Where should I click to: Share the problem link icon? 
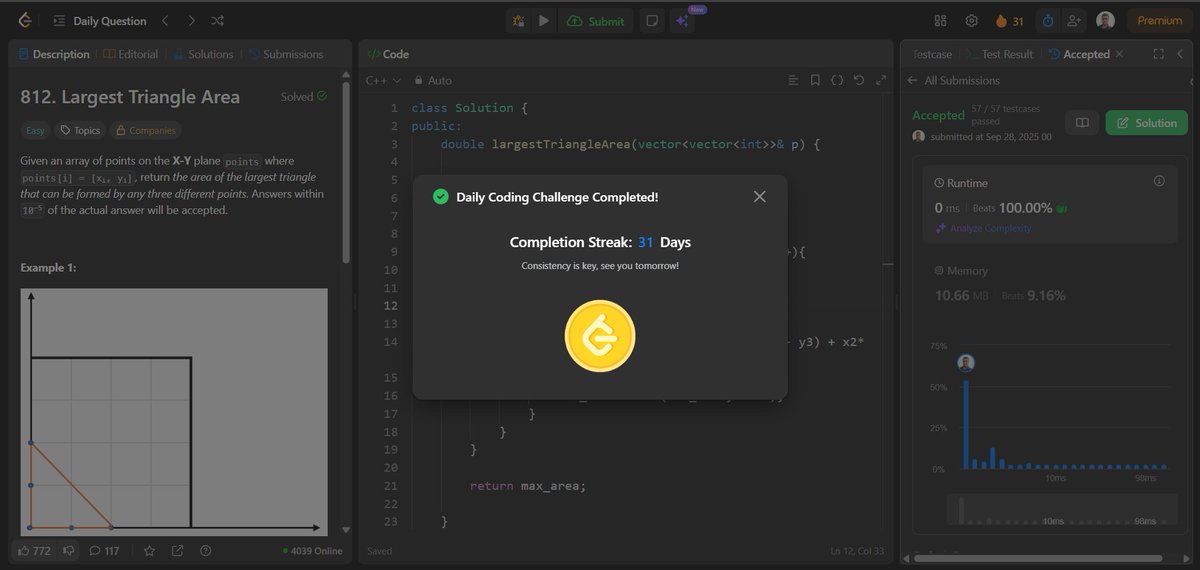(177, 550)
